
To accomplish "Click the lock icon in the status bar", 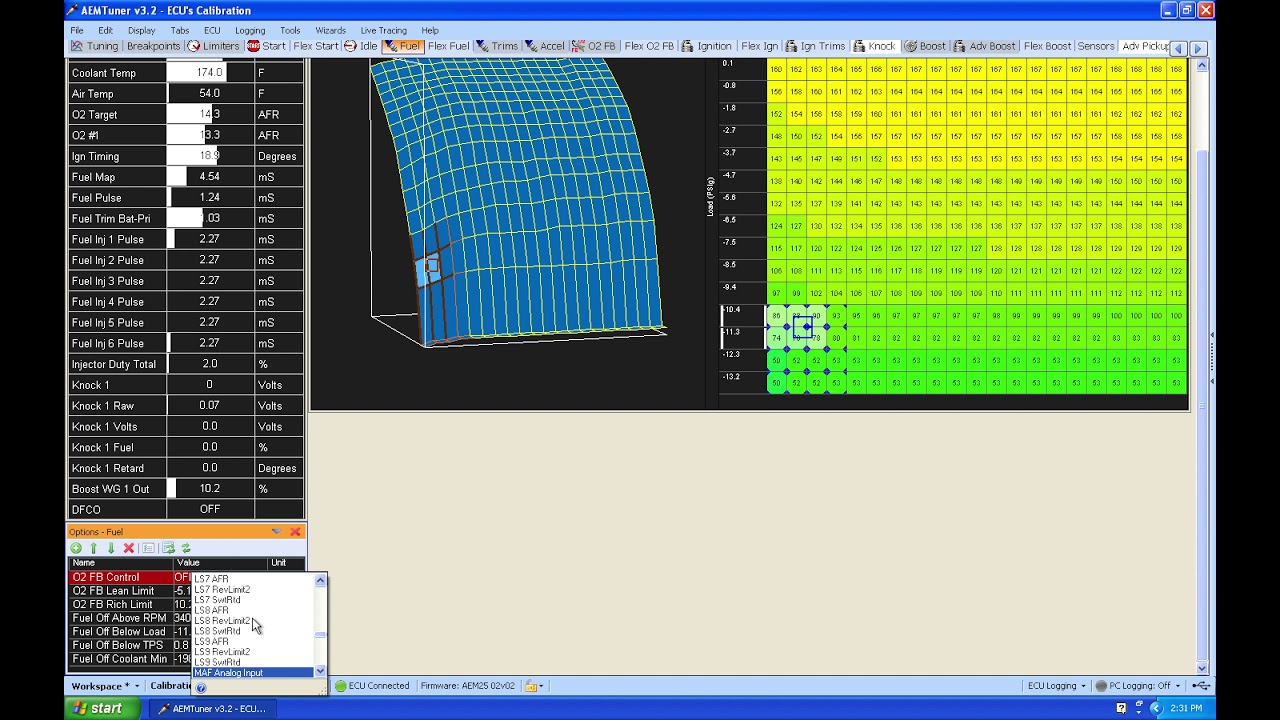I will [x=531, y=686].
